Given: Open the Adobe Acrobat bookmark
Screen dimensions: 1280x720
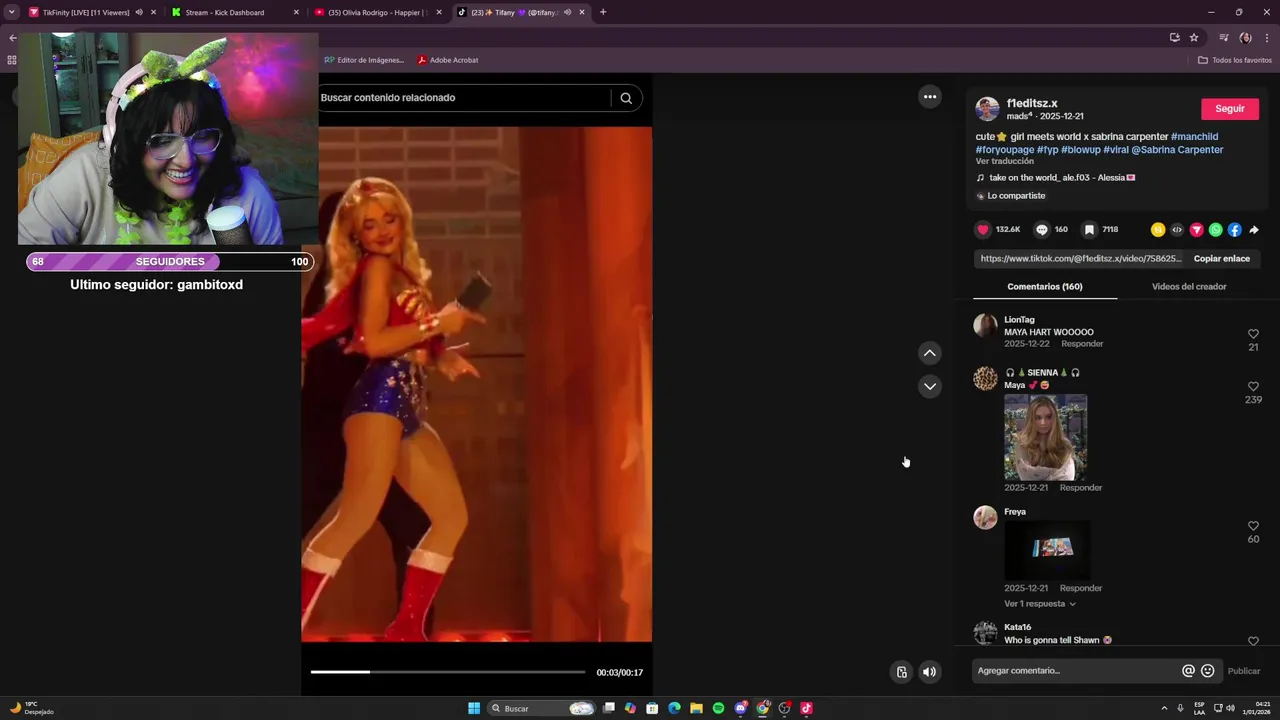Looking at the screenshot, I should [x=448, y=60].
